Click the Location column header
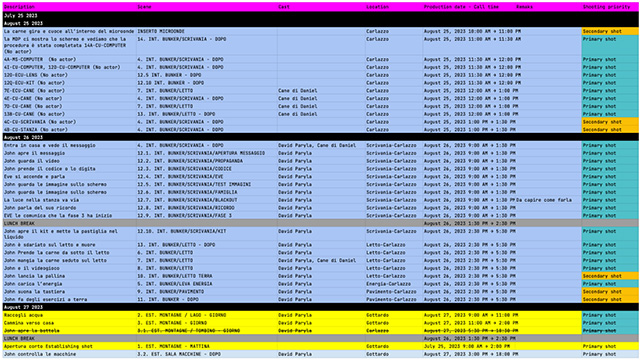The width and height of the screenshot is (640, 360). point(377,7)
